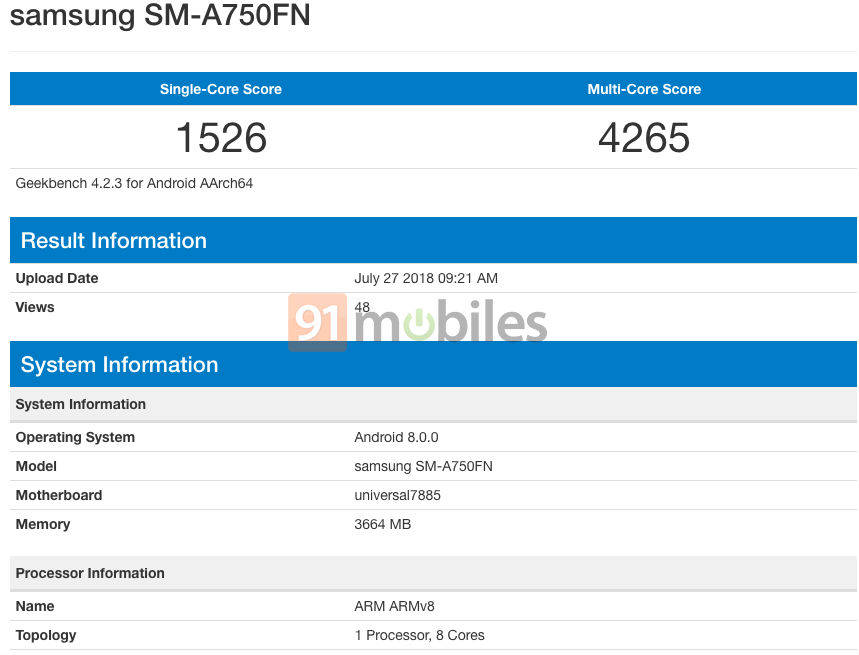Click the single-core score value 1526
Screen dimensions: 859x655
click(221, 138)
